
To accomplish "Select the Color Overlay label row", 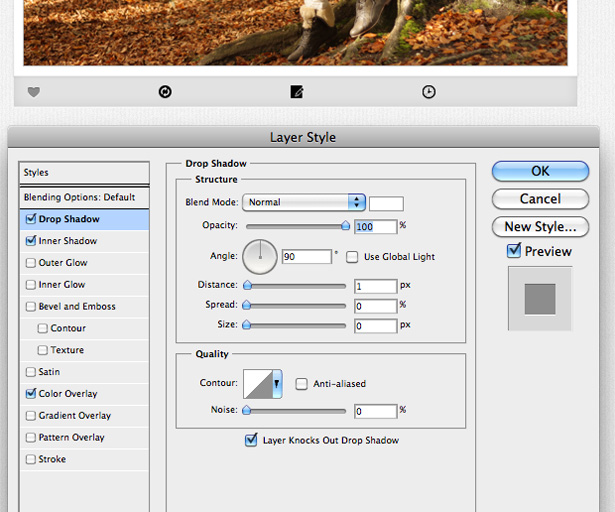I will click(x=84, y=394).
